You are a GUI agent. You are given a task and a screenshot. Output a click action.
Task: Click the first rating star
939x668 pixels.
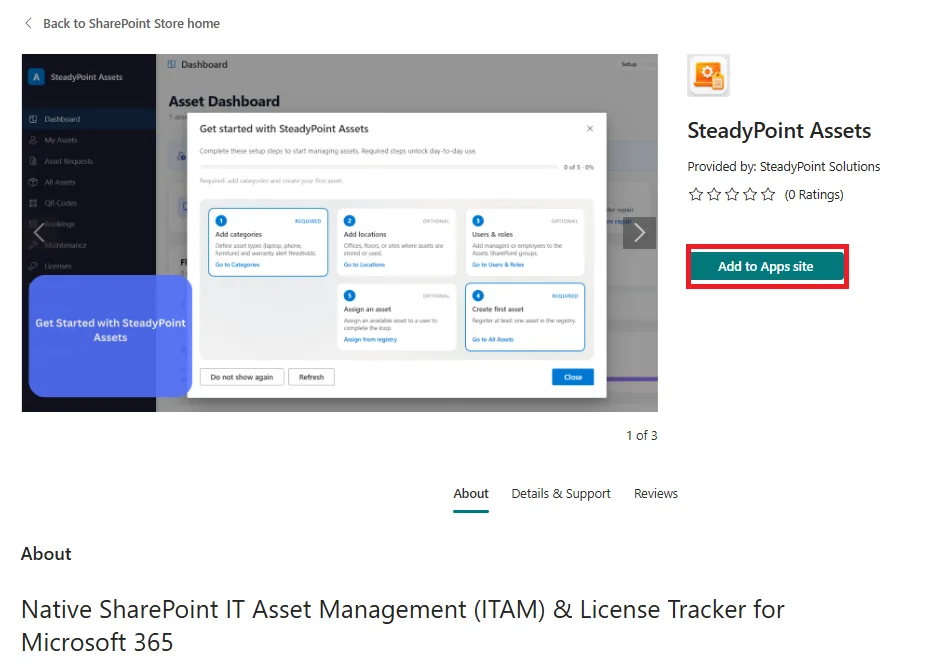point(695,195)
